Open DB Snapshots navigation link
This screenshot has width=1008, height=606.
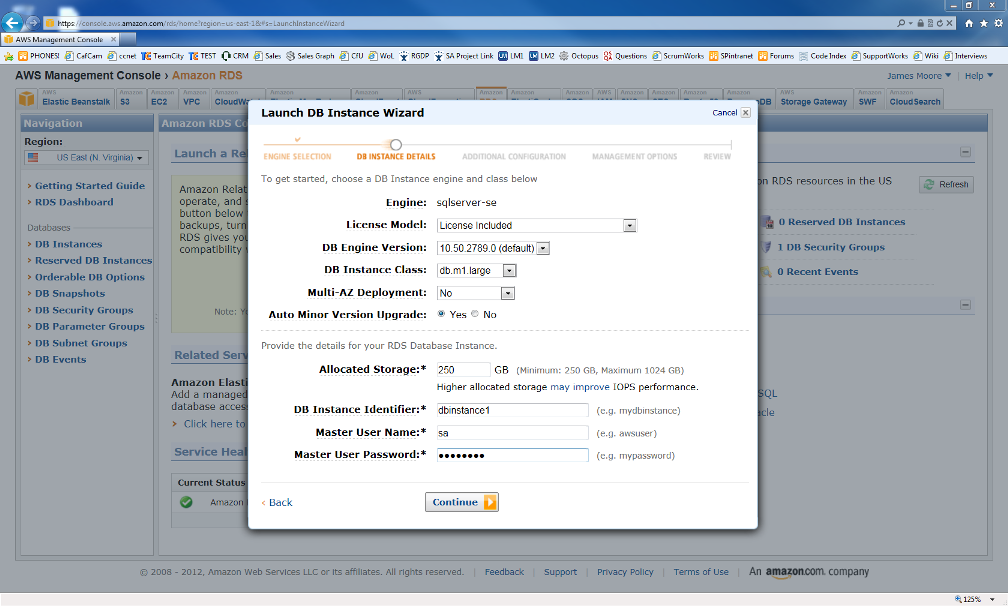click(70, 294)
